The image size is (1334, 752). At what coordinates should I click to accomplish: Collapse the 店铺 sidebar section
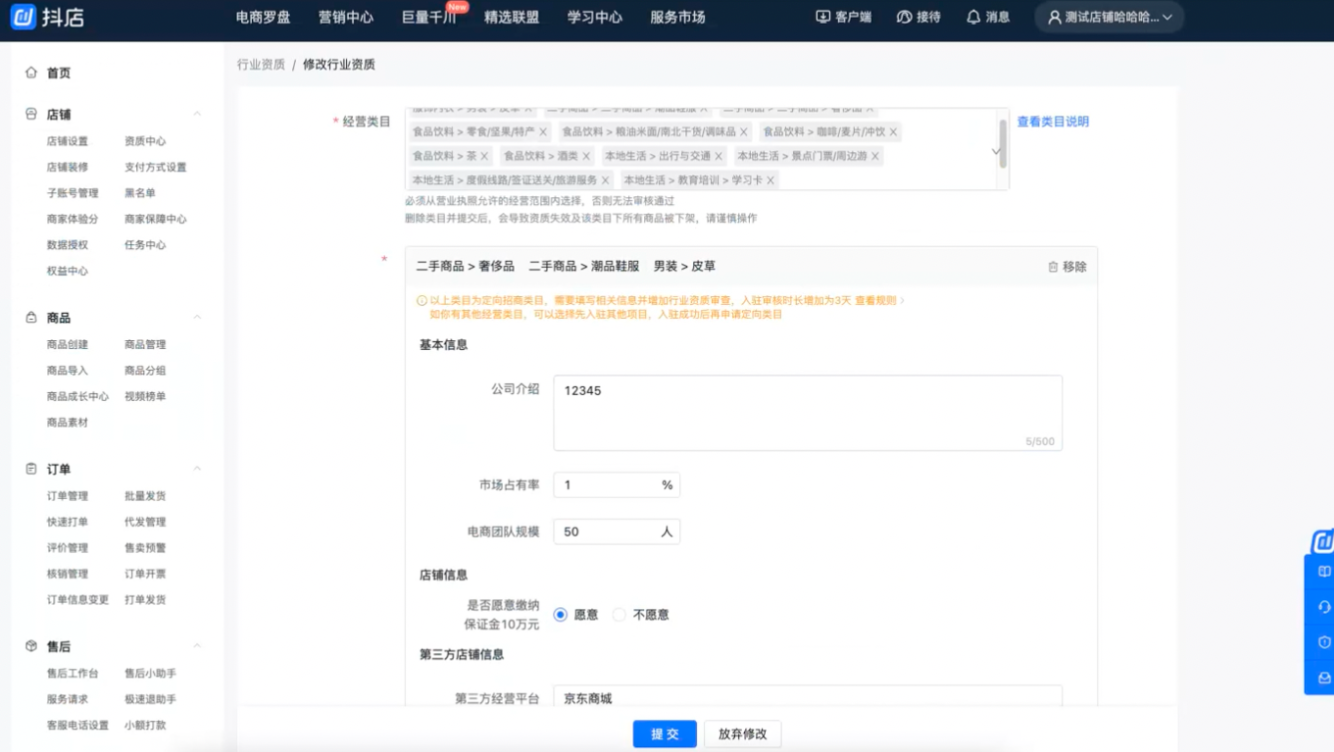point(197,114)
